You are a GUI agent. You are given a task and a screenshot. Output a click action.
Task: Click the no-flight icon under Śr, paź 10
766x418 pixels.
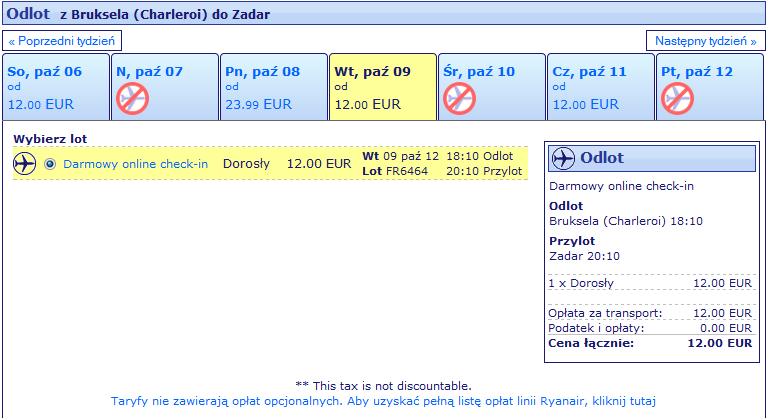pyautogui.click(x=459, y=99)
